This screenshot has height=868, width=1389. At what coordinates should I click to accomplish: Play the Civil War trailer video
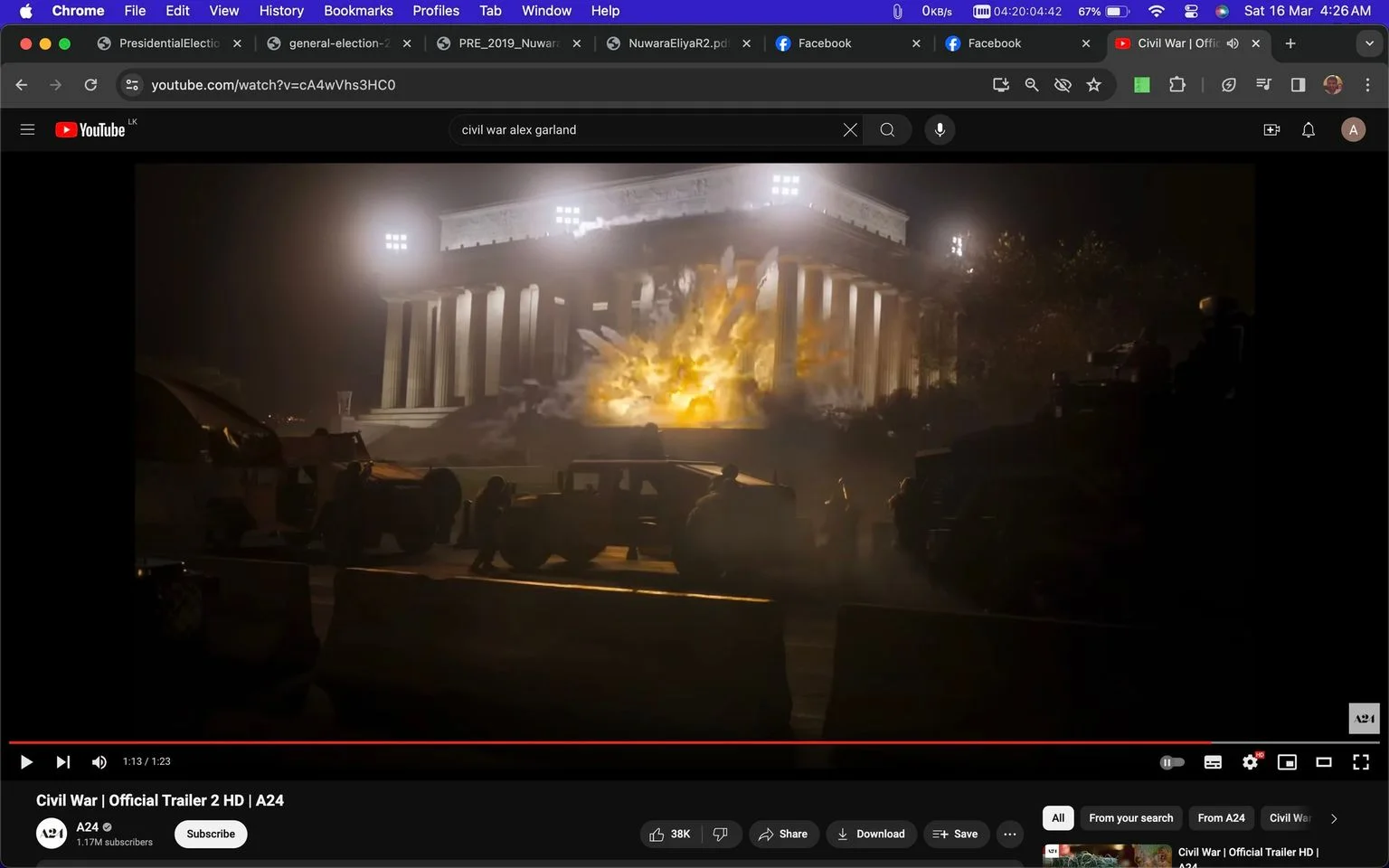click(26, 762)
